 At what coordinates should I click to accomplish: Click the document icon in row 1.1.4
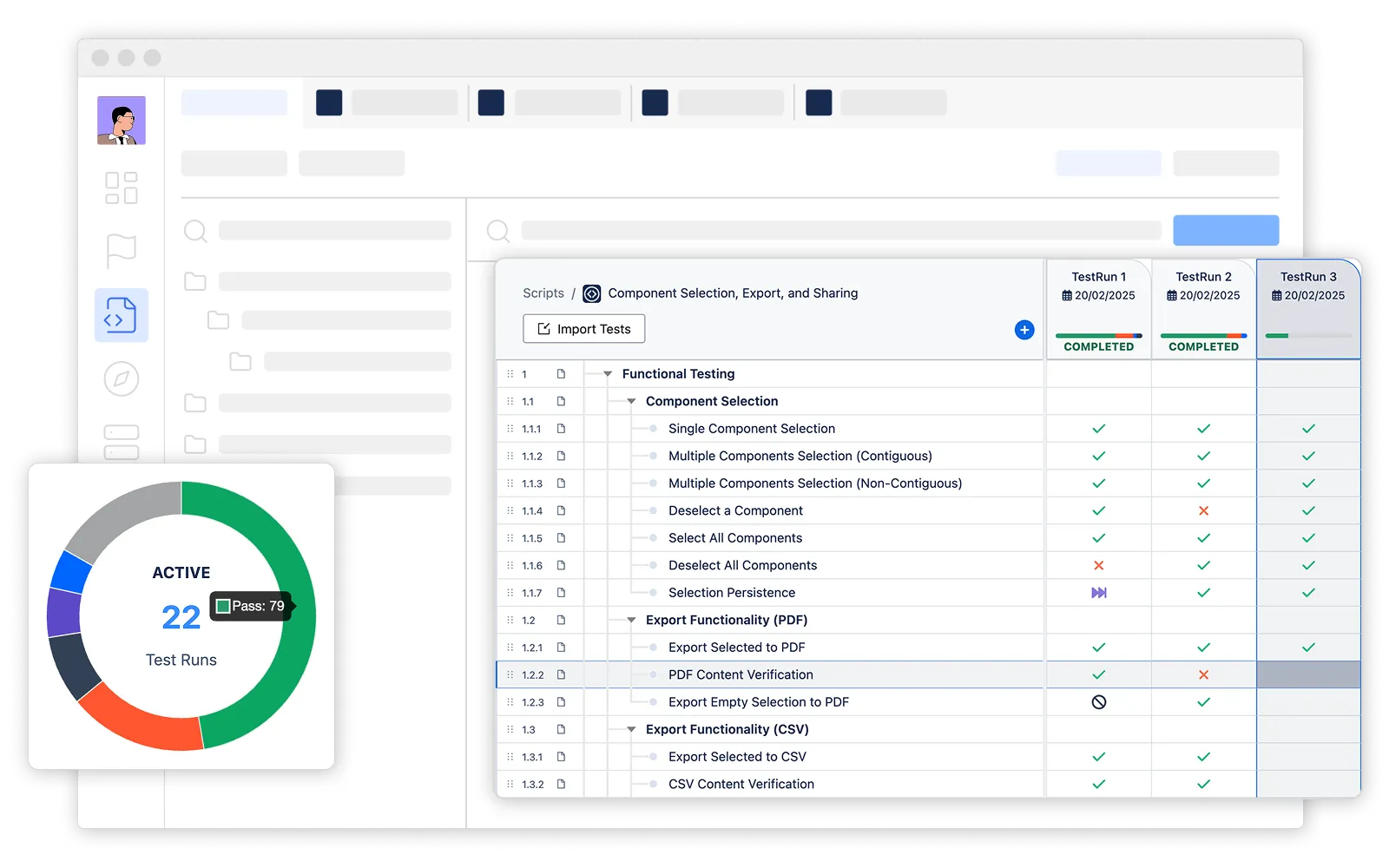(561, 511)
